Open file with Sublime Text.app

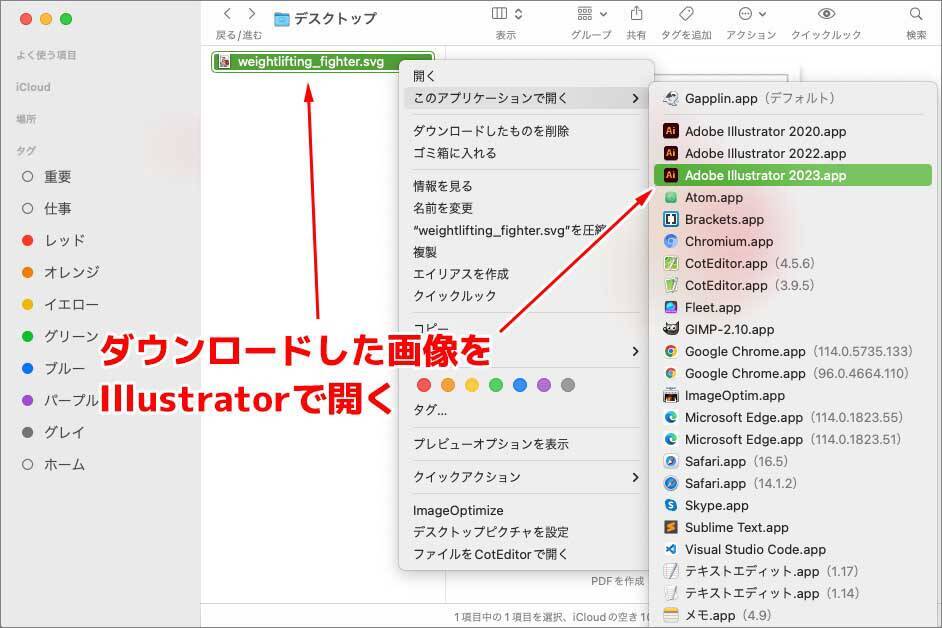point(736,527)
